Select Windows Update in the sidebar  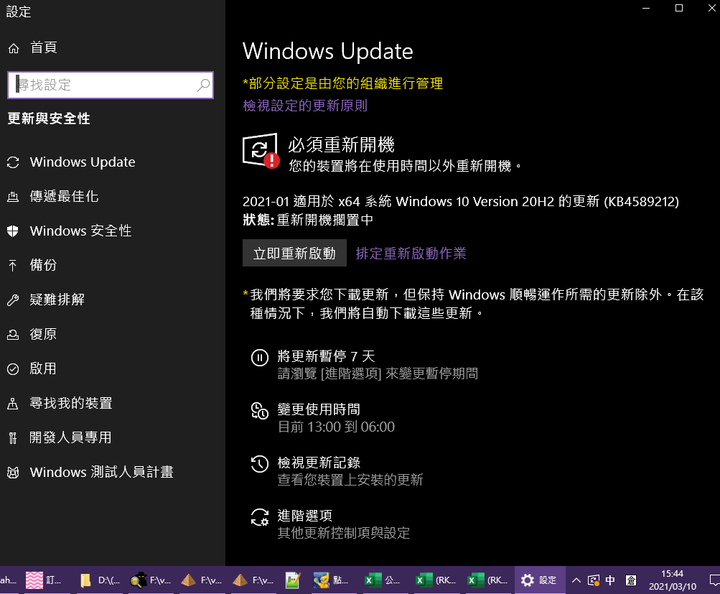coord(83,162)
